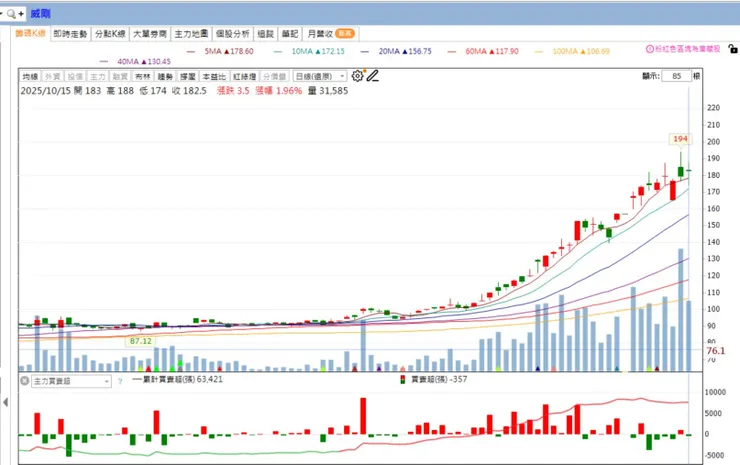The height and width of the screenshot is (465, 740).
Task: Toggle 外資 foreign investor overlay
Action: [x=52, y=76]
